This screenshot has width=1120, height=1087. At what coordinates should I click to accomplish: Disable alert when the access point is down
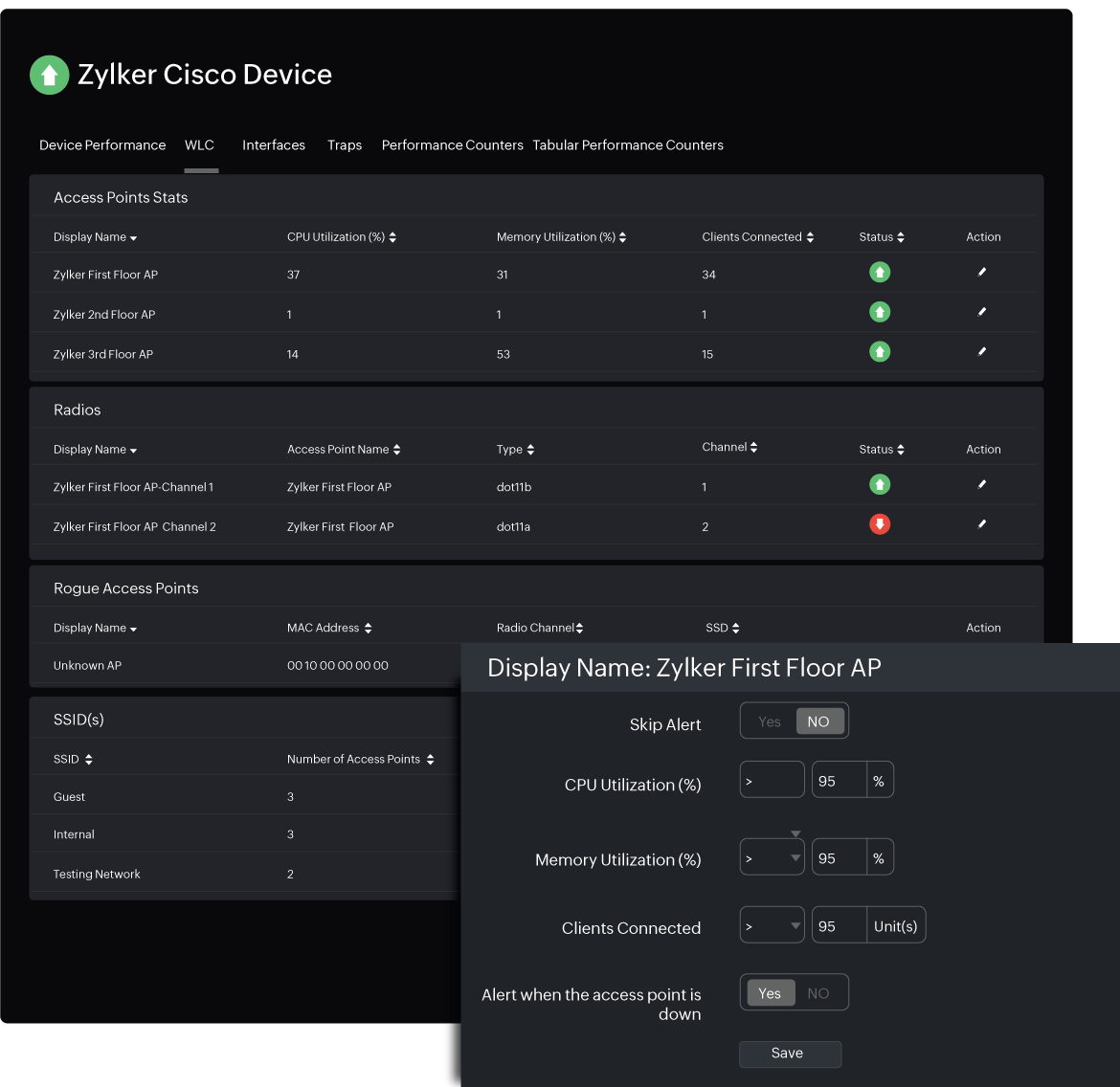coord(819,992)
